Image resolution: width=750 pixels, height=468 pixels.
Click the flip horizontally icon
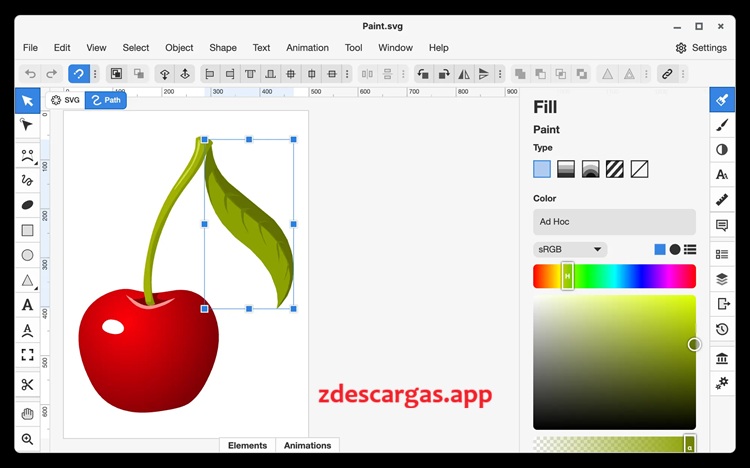click(464, 74)
